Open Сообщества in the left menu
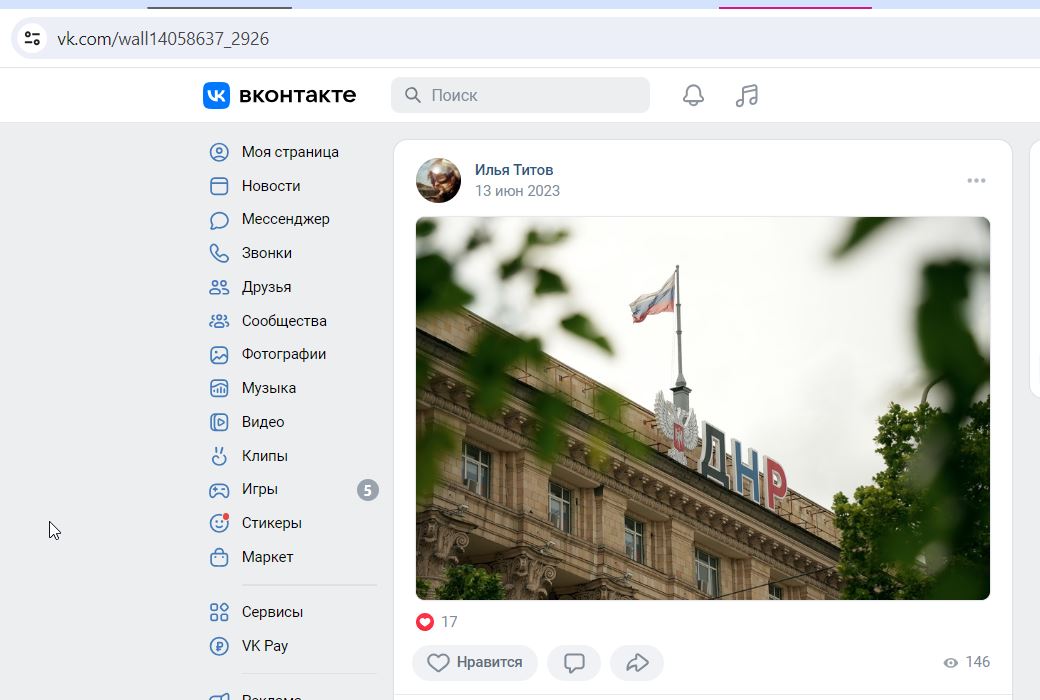The height and width of the screenshot is (700, 1040). (x=284, y=321)
